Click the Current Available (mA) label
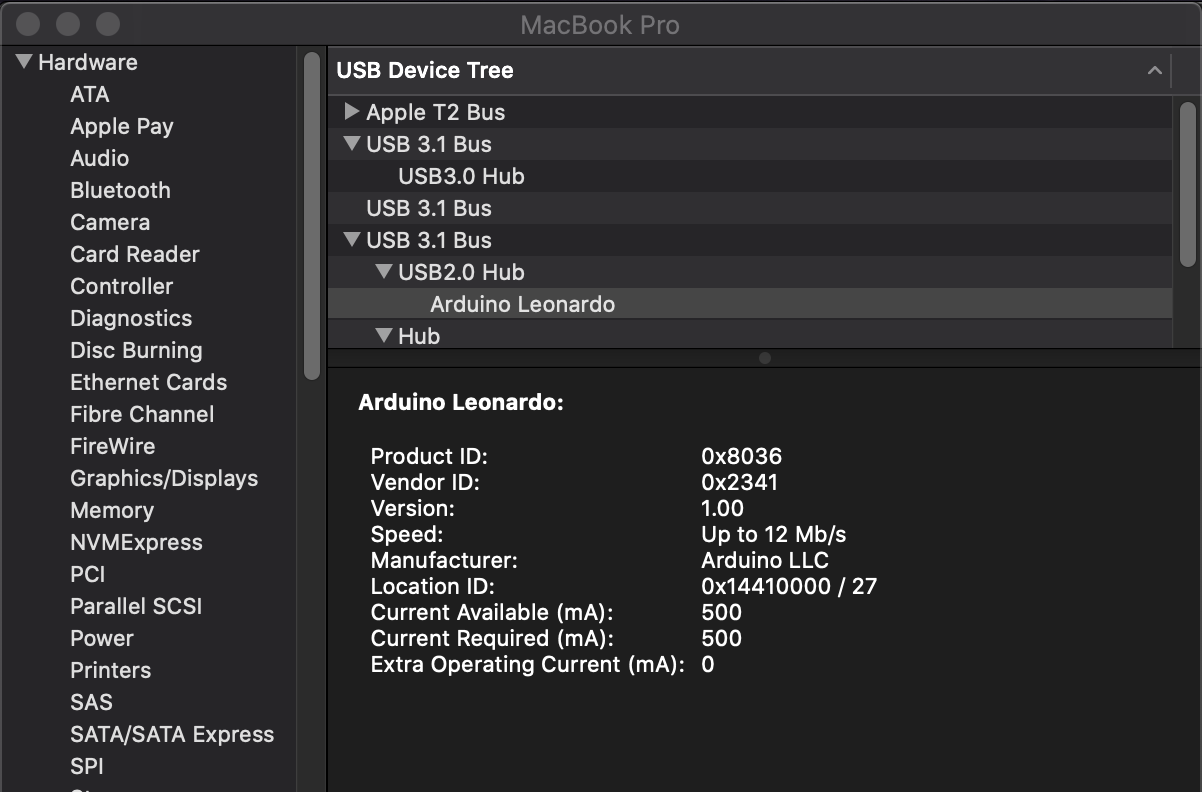Image resolution: width=1202 pixels, height=792 pixels. [x=492, y=612]
